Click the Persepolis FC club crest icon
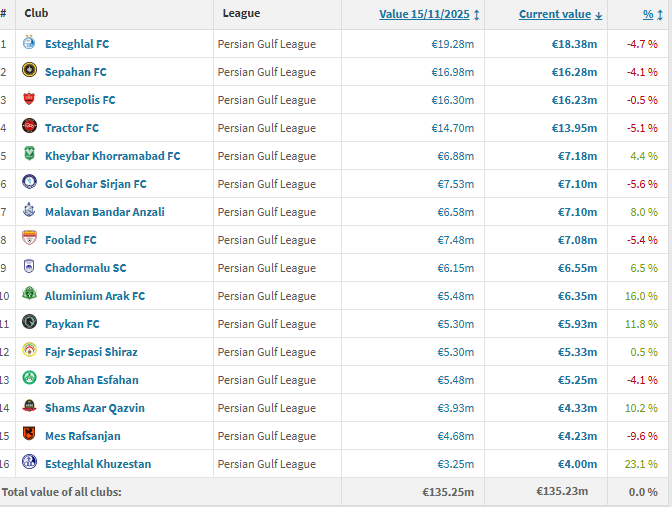 point(29,100)
